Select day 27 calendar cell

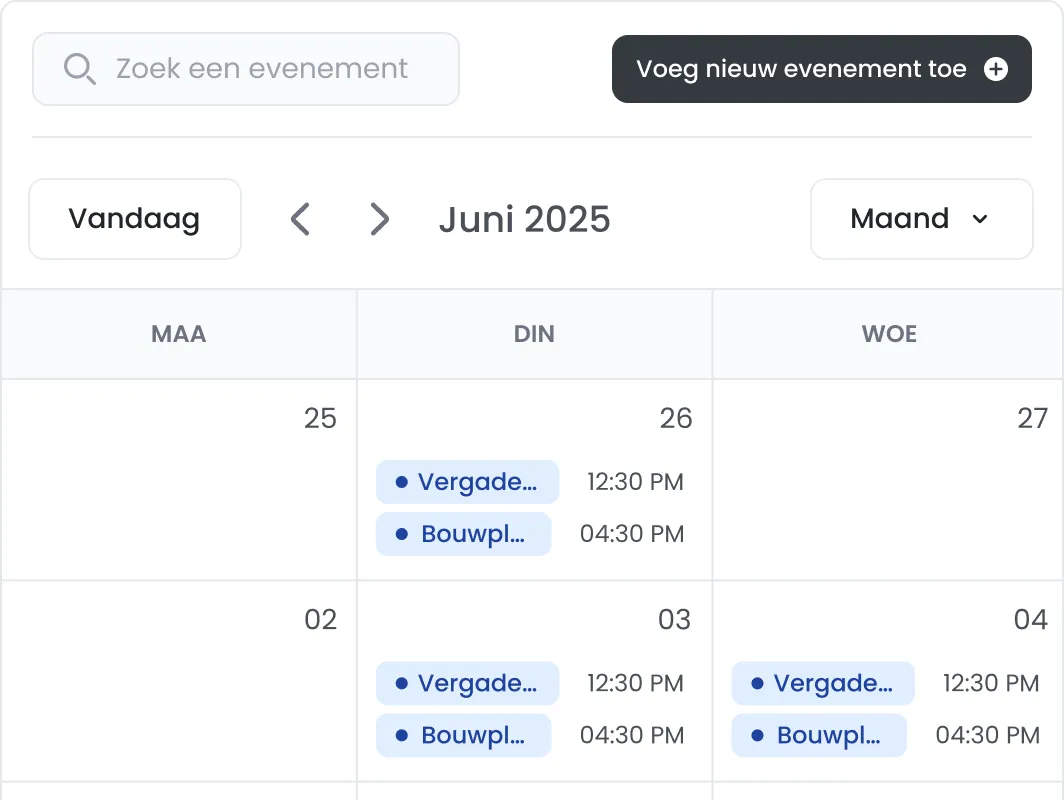(889, 480)
